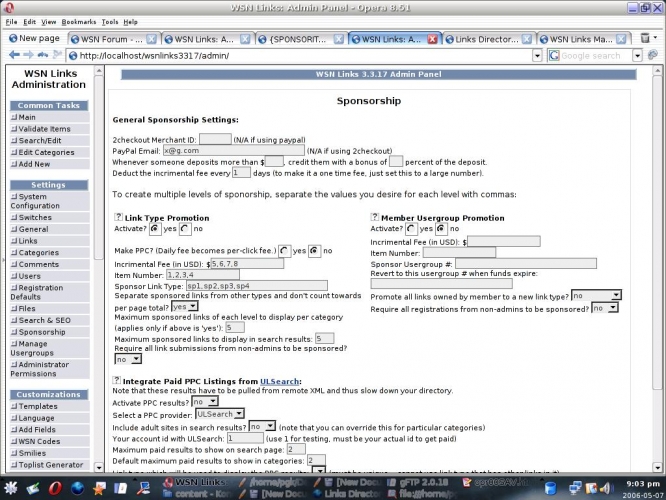666x500 pixels.
Task: Open the Bookmarks menu
Action: [x=80, y=21]
